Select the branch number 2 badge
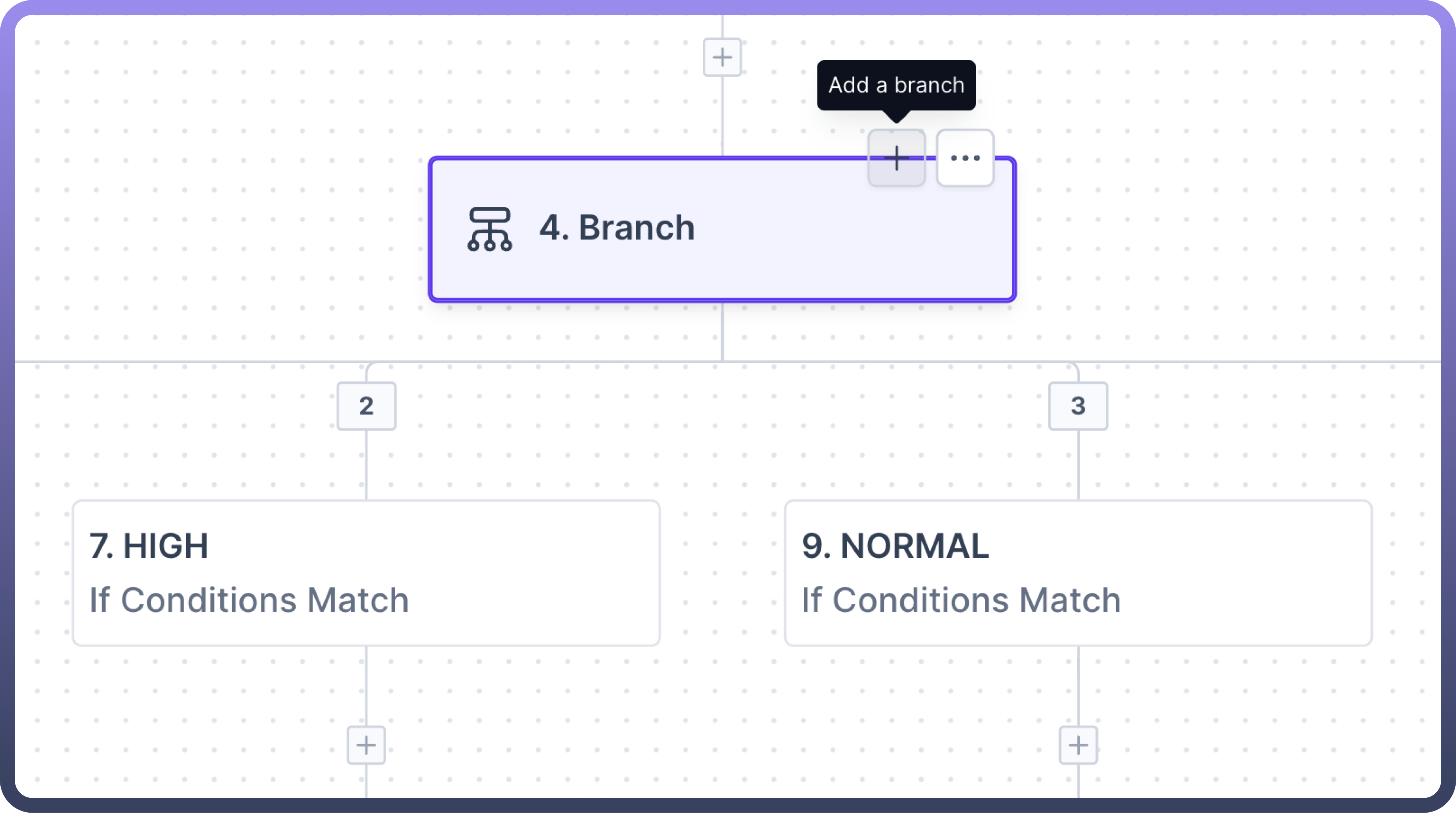 (366, 405)
